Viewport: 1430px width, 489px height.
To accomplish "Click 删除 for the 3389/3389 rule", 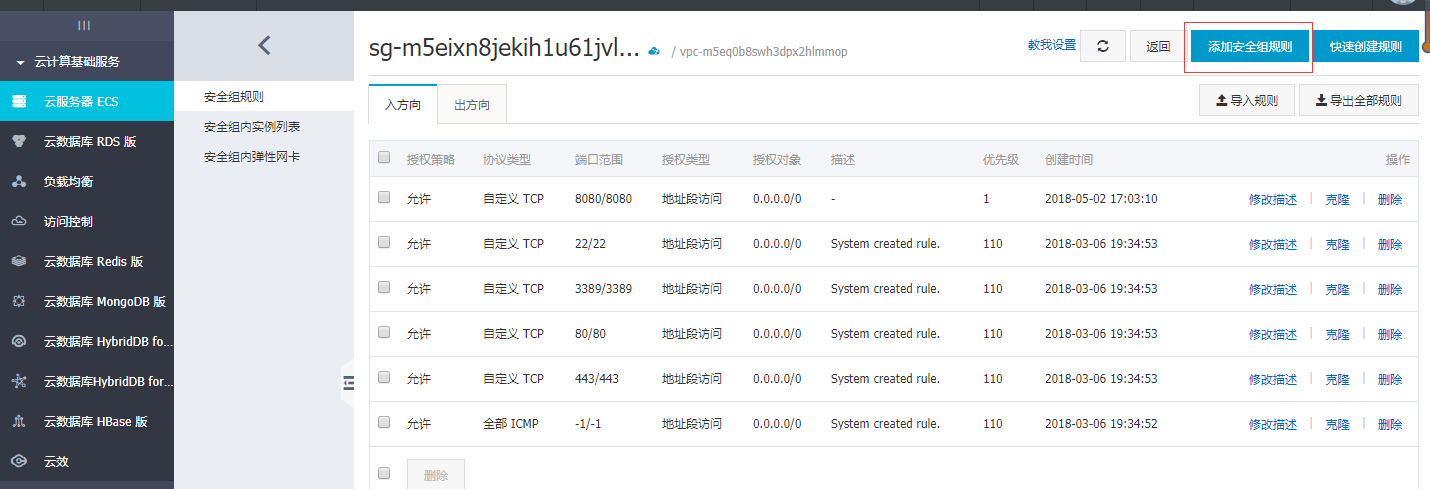I will point(1390,289).
